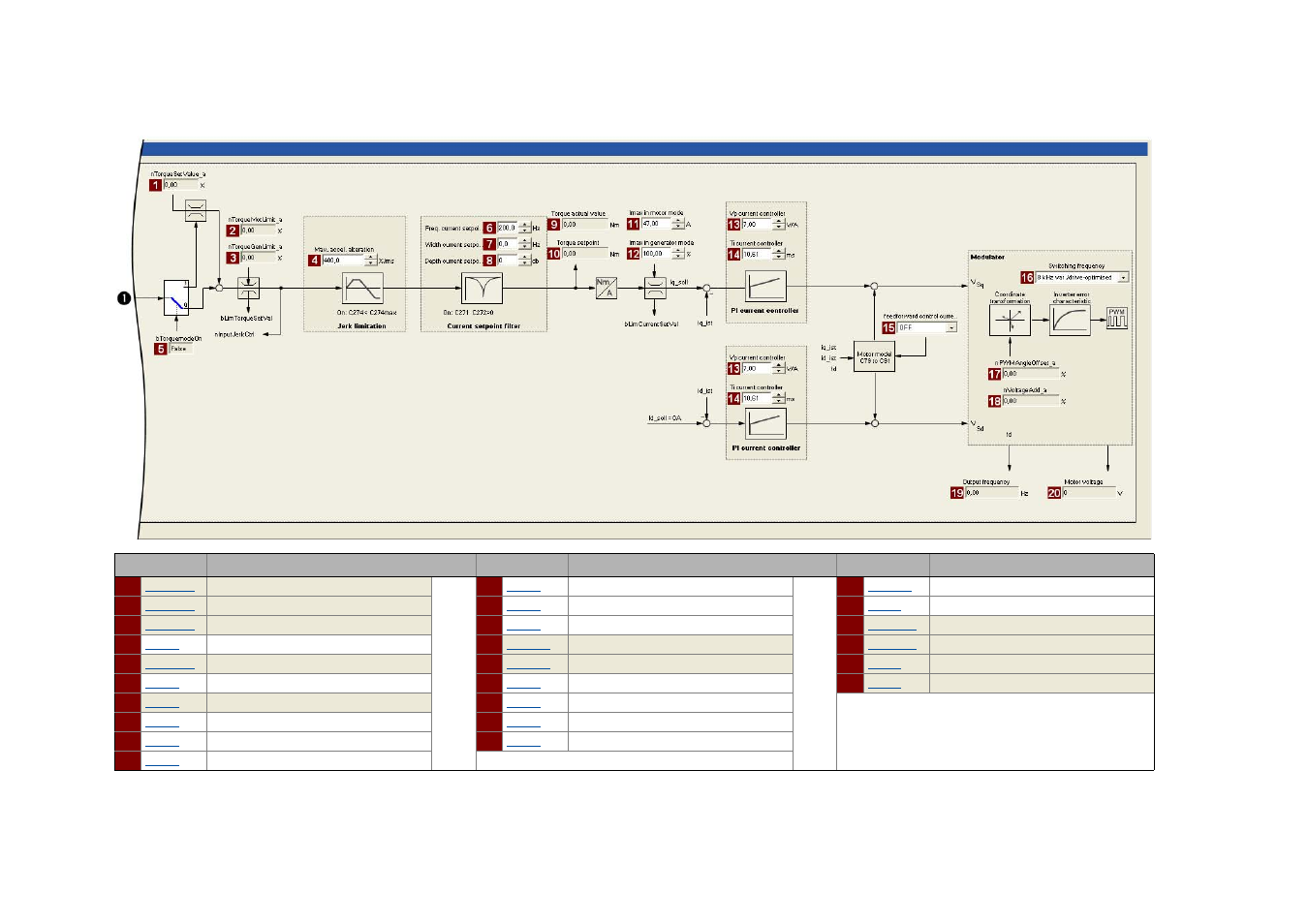Viewport: 1308px width, 924px height.
Task: Click the Output frequency value field
Action: 991,493
